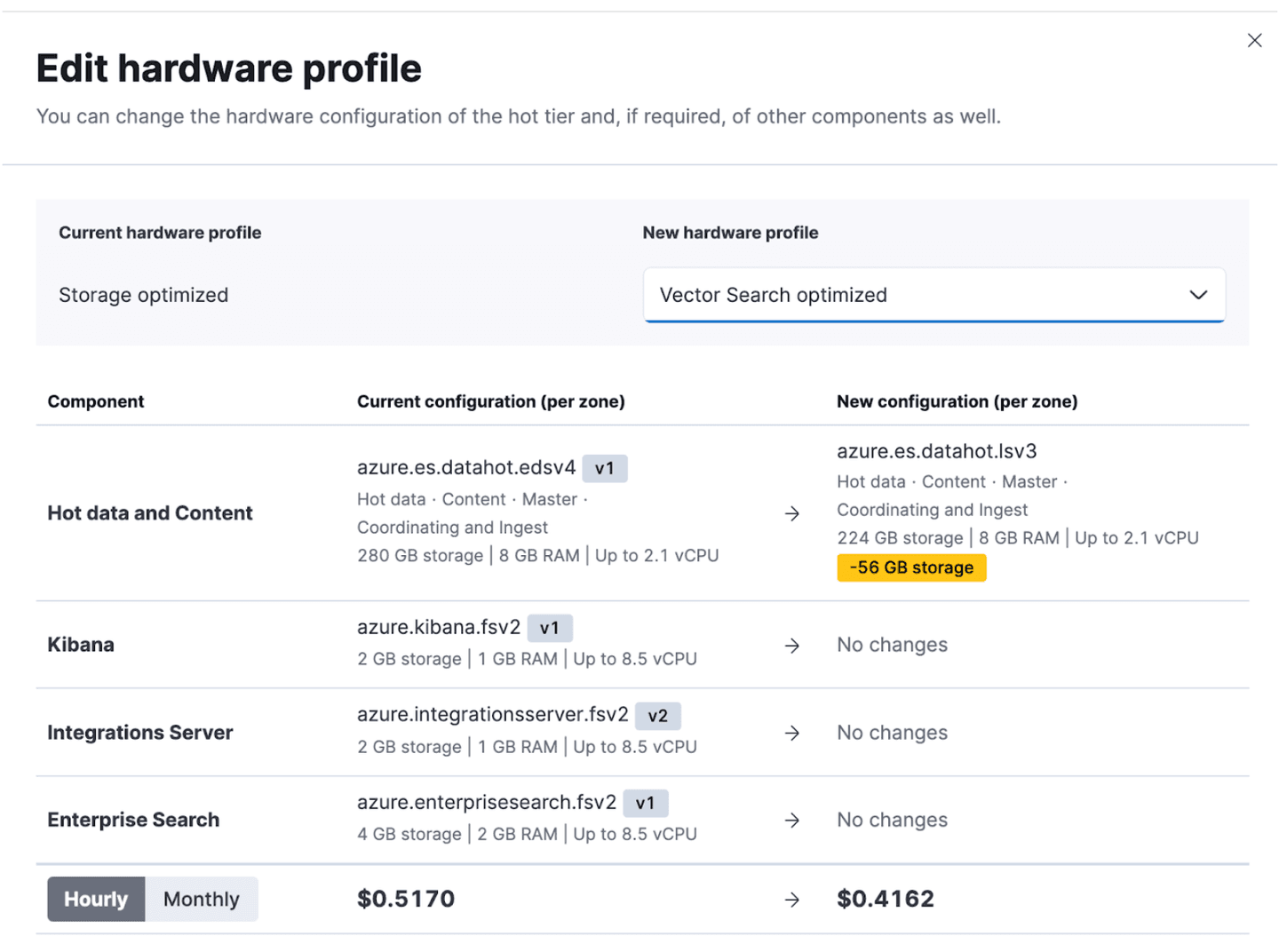This screenshot has width=1279, height=952.
Task: Click the Component column header
Action: point(95,401)
